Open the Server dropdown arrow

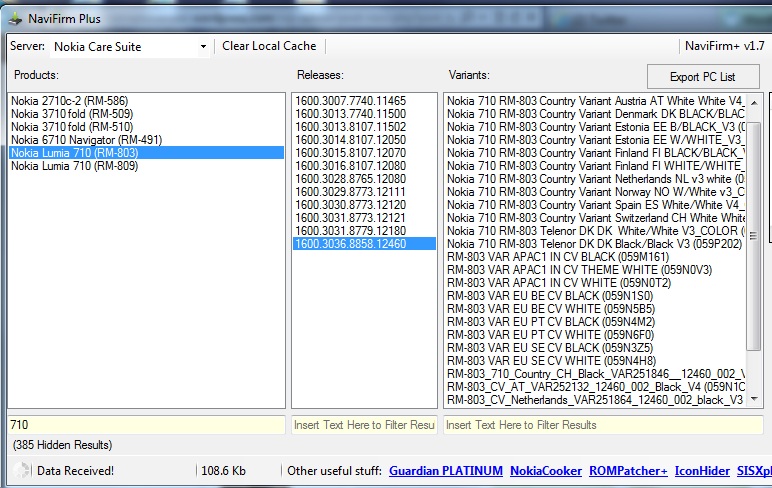[x=203, y=47]
